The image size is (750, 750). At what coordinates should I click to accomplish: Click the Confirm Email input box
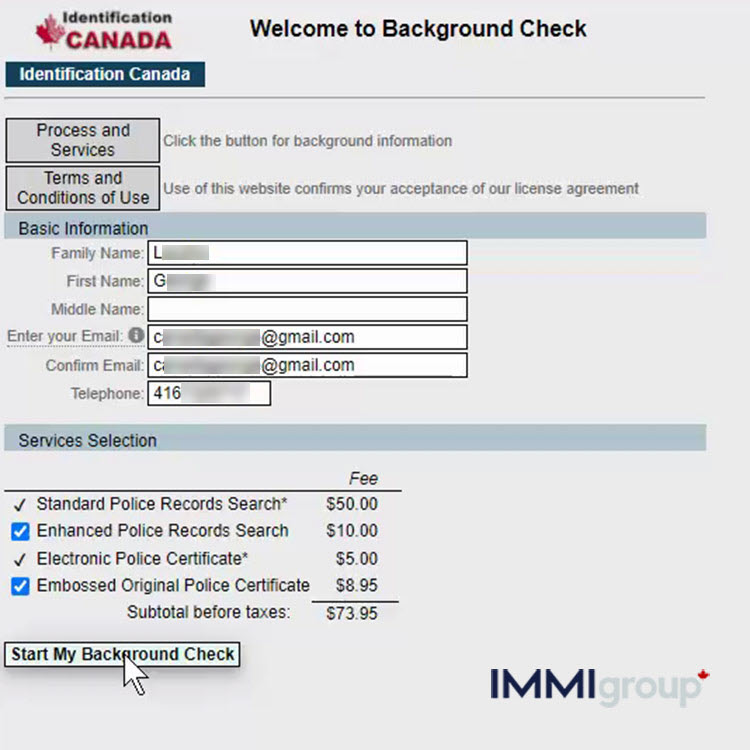pos(307,365)
